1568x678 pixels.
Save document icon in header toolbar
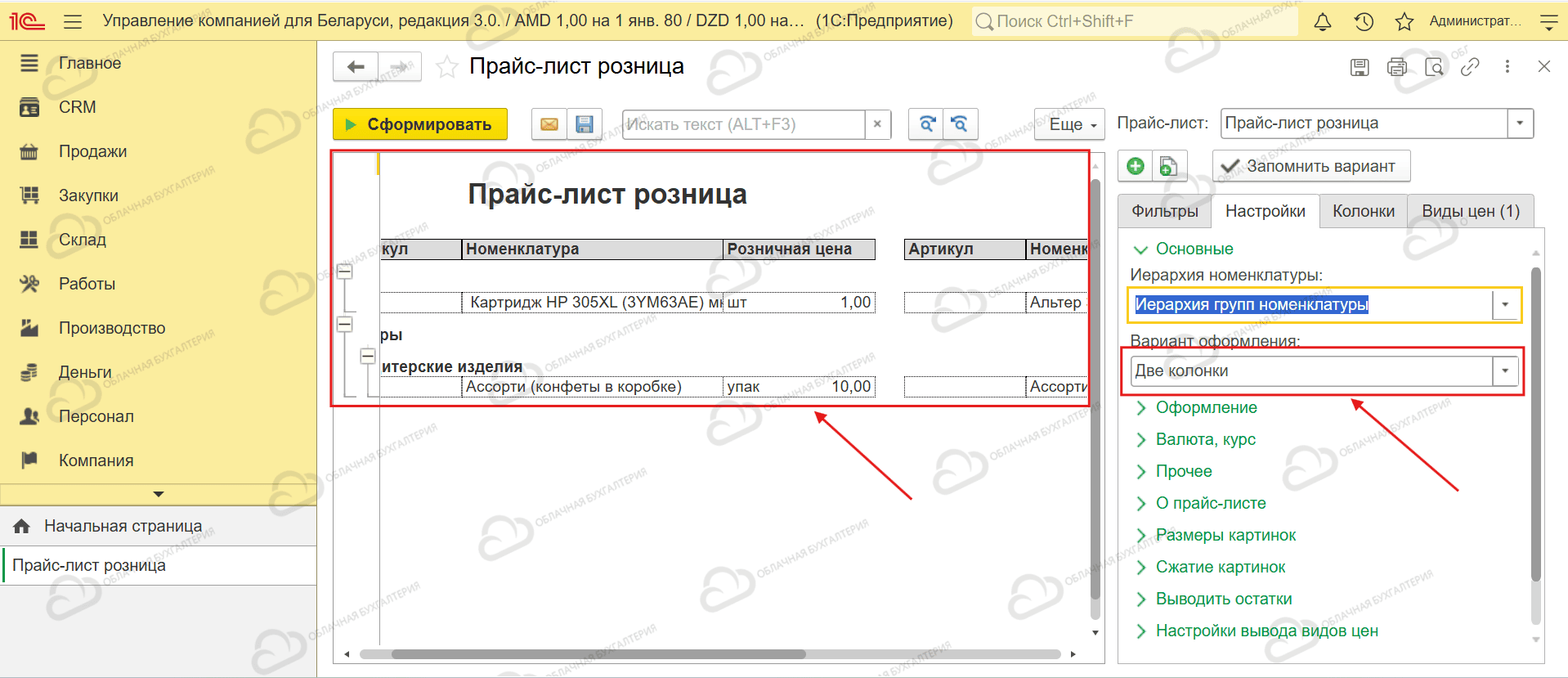coord(1360,67)
